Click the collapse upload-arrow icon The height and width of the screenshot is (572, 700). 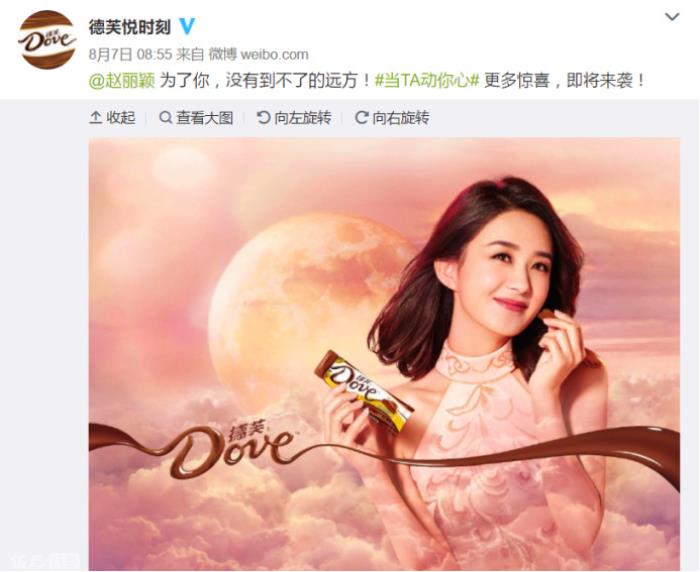(96, 118)
